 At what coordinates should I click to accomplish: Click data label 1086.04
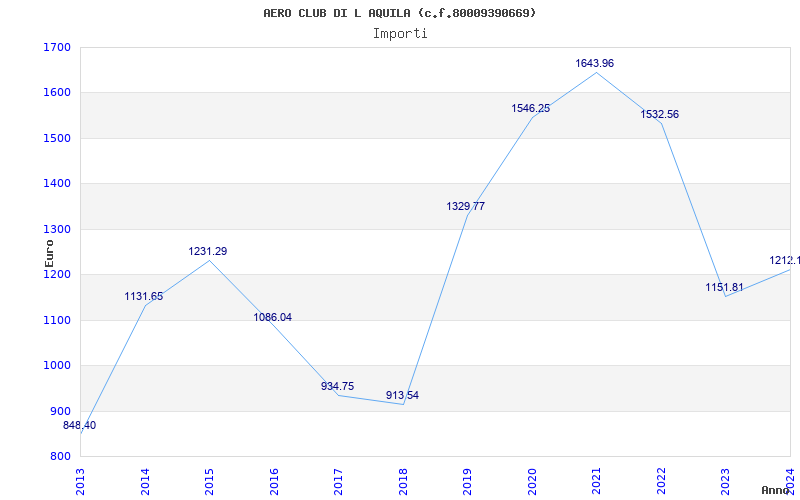[272, 317]
